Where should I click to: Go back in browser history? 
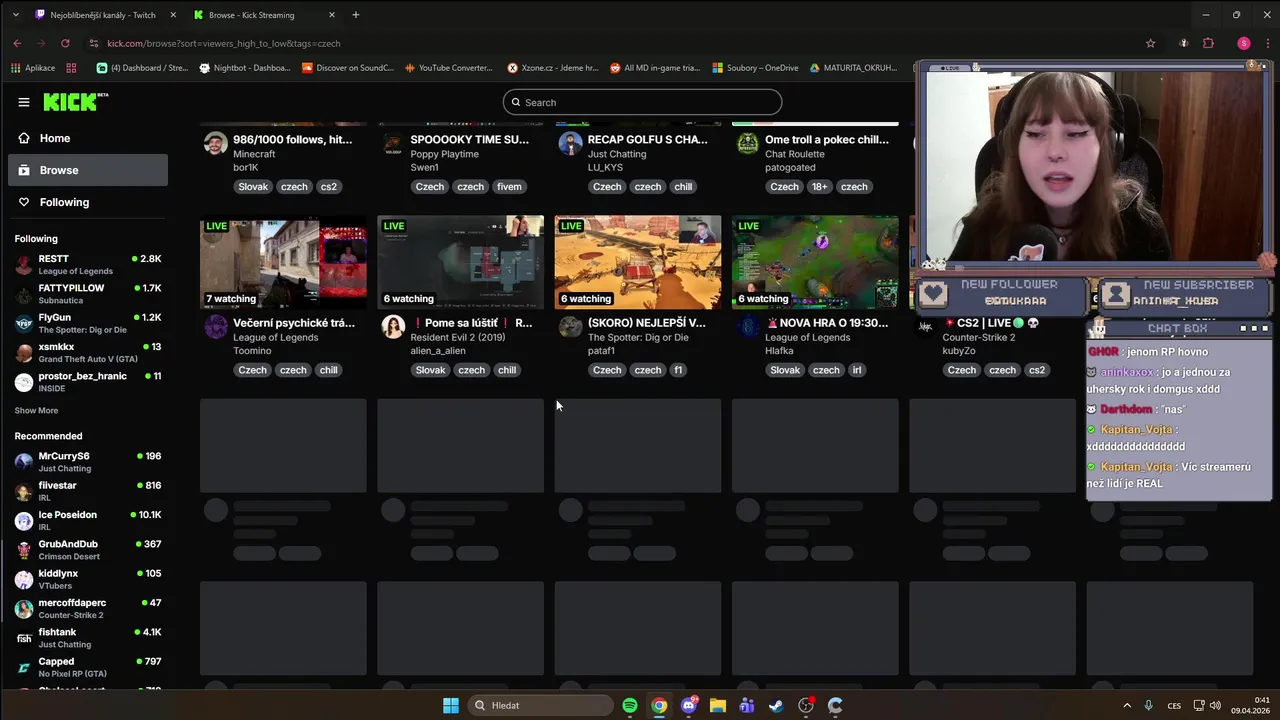[17, 43]
